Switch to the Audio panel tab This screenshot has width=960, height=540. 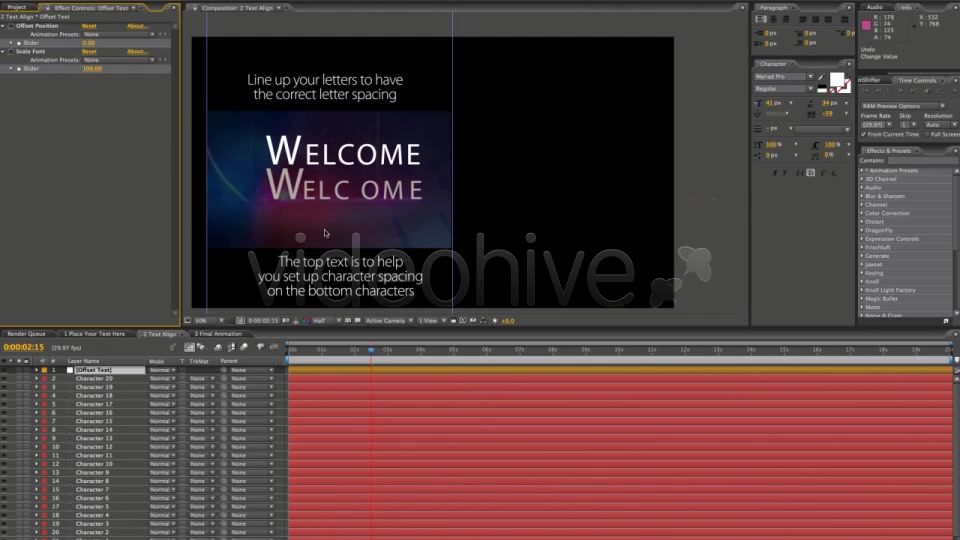pos(875,7)
